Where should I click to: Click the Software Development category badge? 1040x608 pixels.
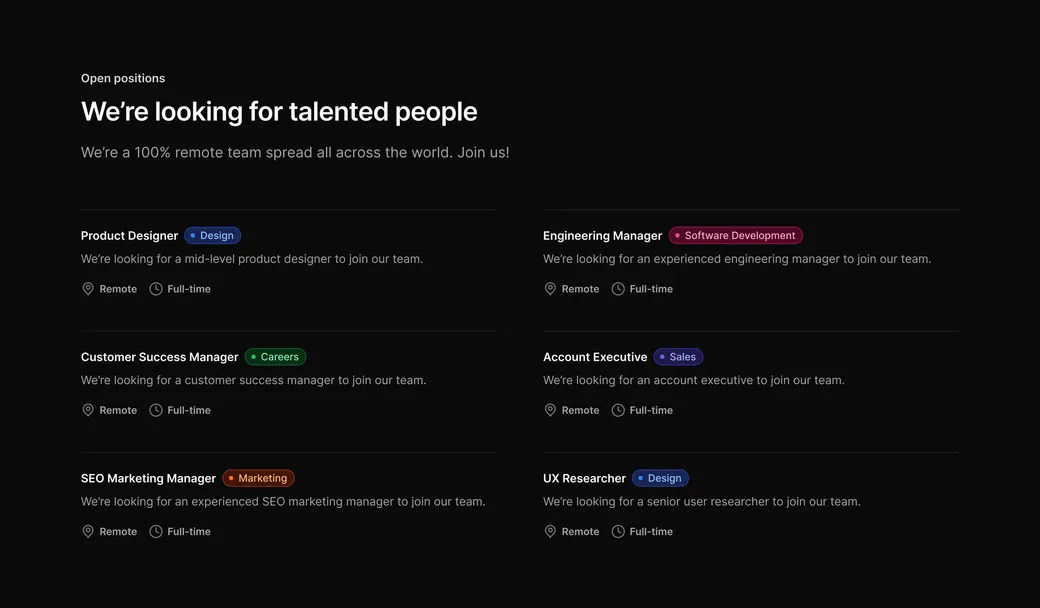tap(736, 236)
